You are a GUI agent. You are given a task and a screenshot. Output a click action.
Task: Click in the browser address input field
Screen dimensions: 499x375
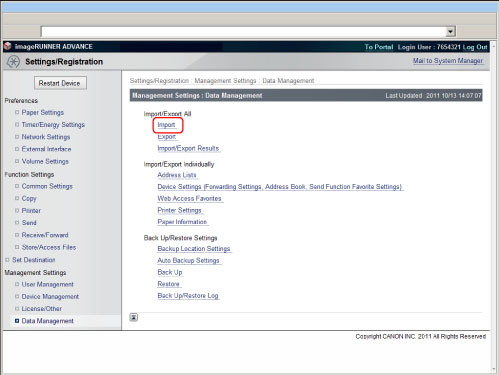point(243,32)
